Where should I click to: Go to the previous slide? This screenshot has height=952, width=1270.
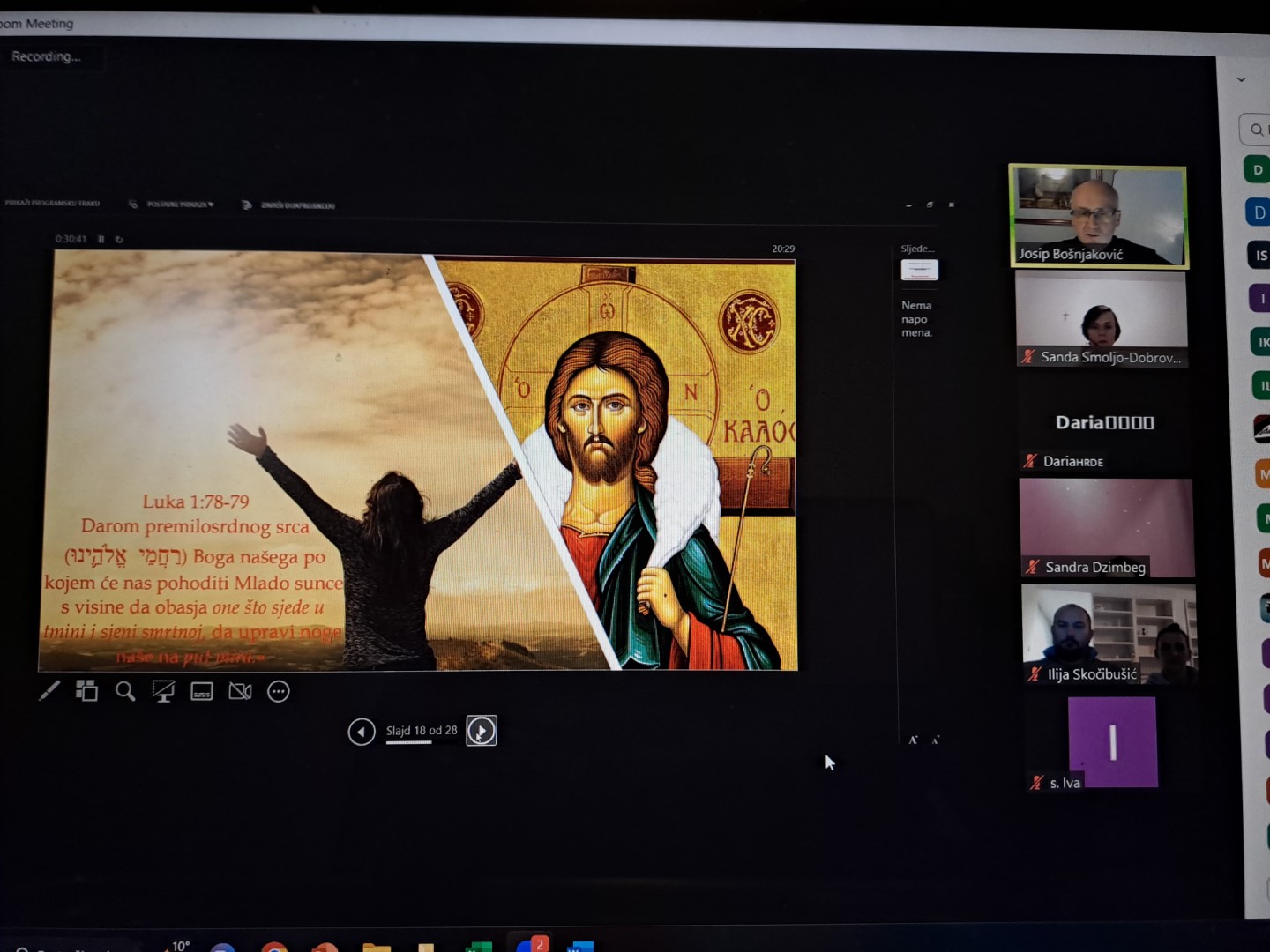pyautogui.click(x=362, y=731)
